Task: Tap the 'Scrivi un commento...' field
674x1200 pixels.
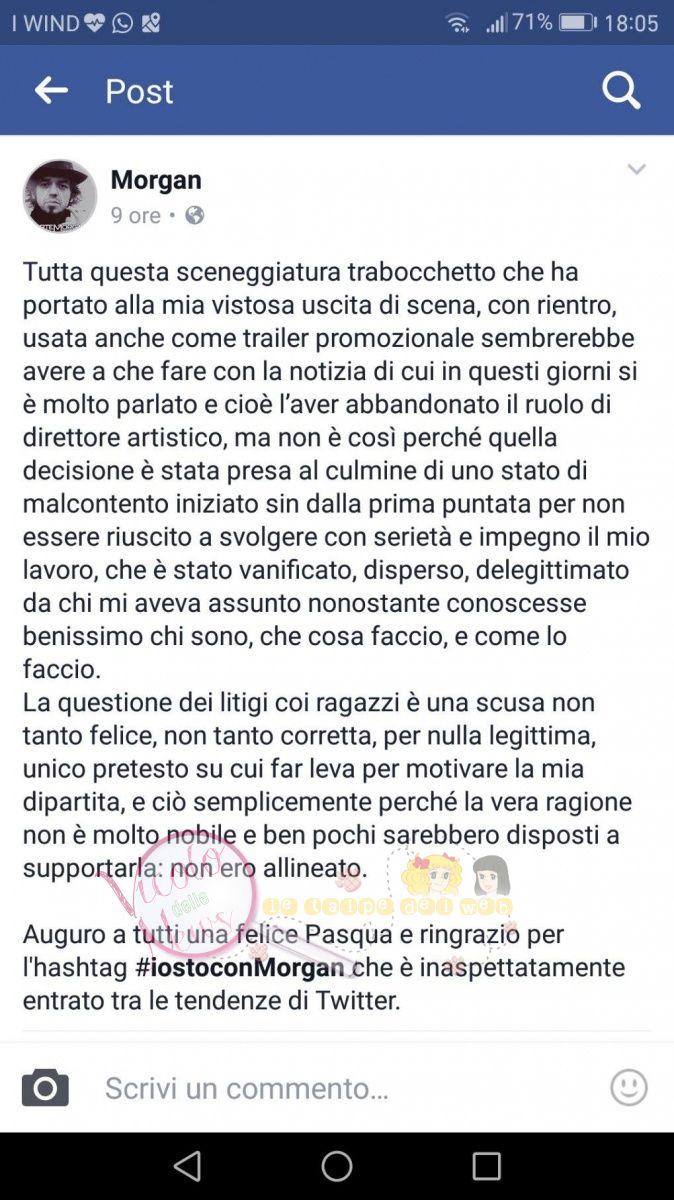Action: [340, 1087]
